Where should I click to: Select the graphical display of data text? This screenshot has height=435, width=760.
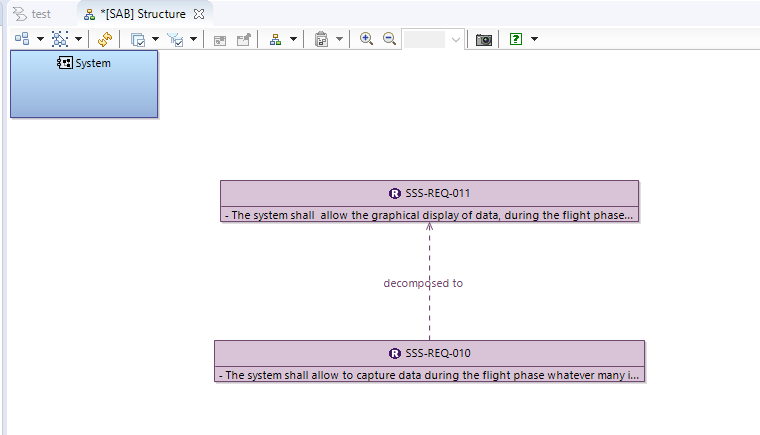pos(429,215)
